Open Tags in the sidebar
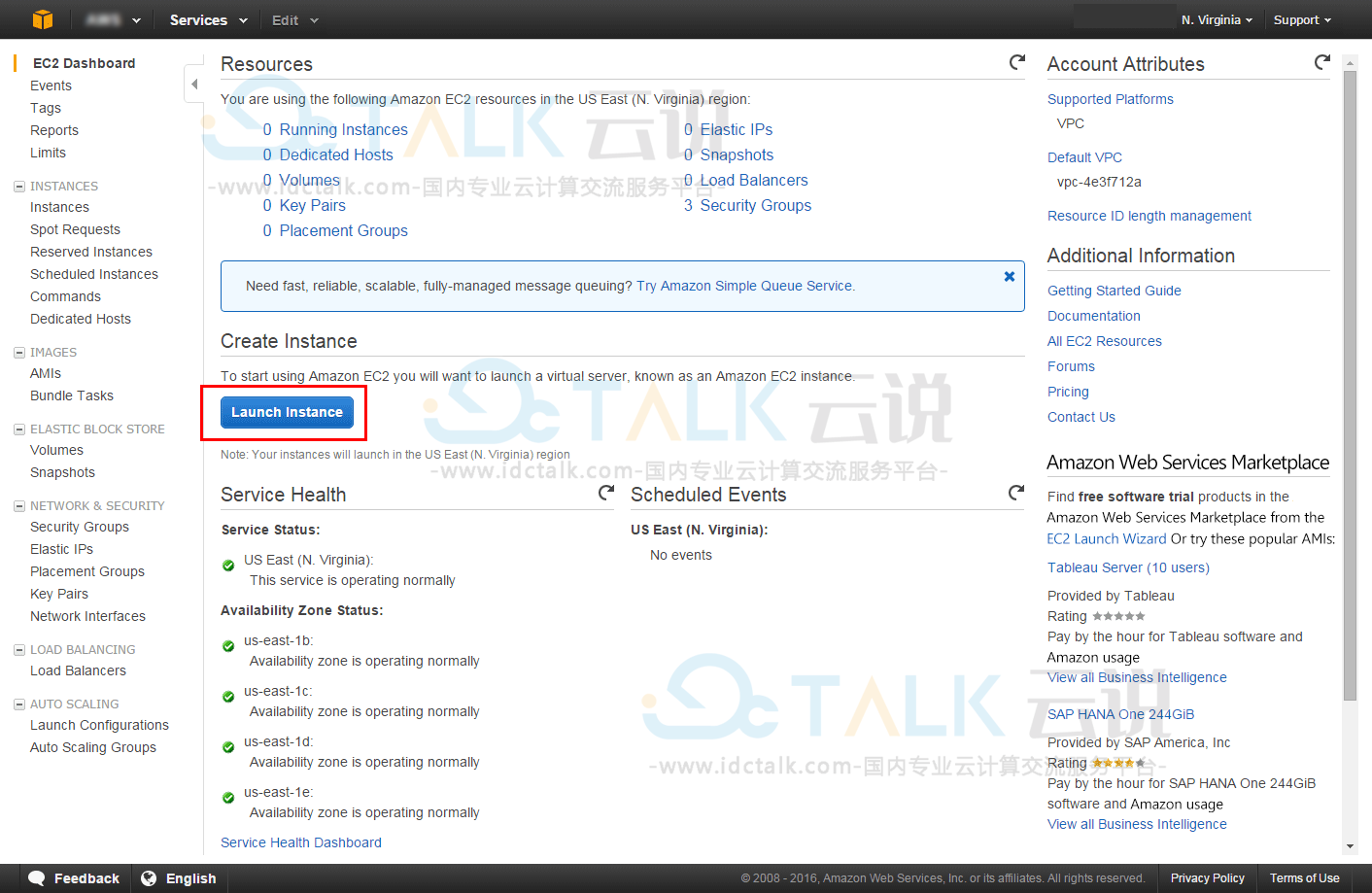The image size is (1372, 893). pos(46,108)
